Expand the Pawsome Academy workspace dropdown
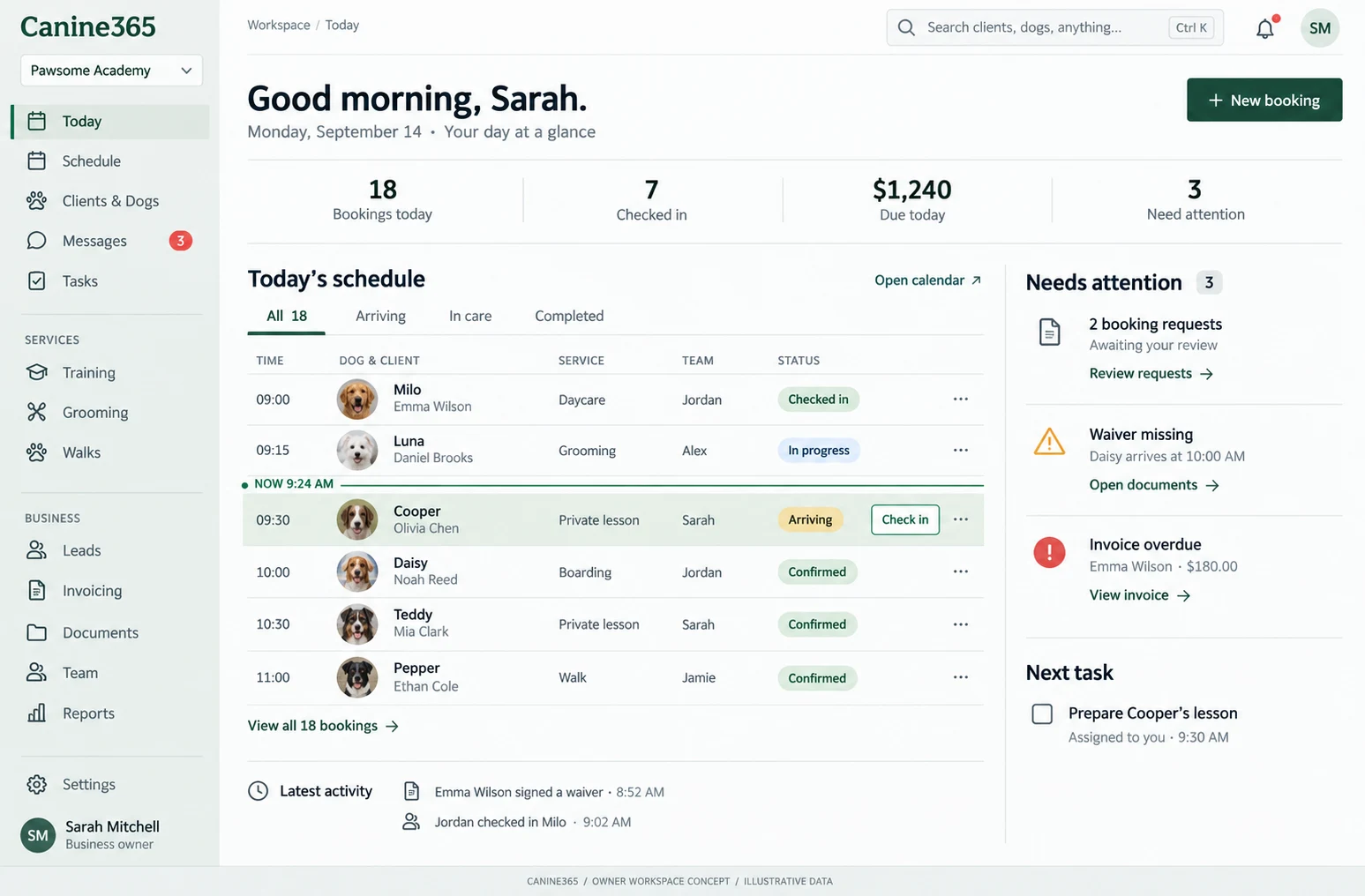 pyautogui.click(x=111, y=71)
